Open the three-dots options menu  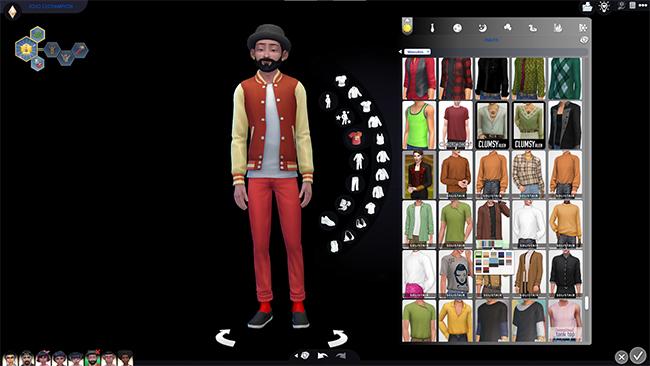[643, 5]
